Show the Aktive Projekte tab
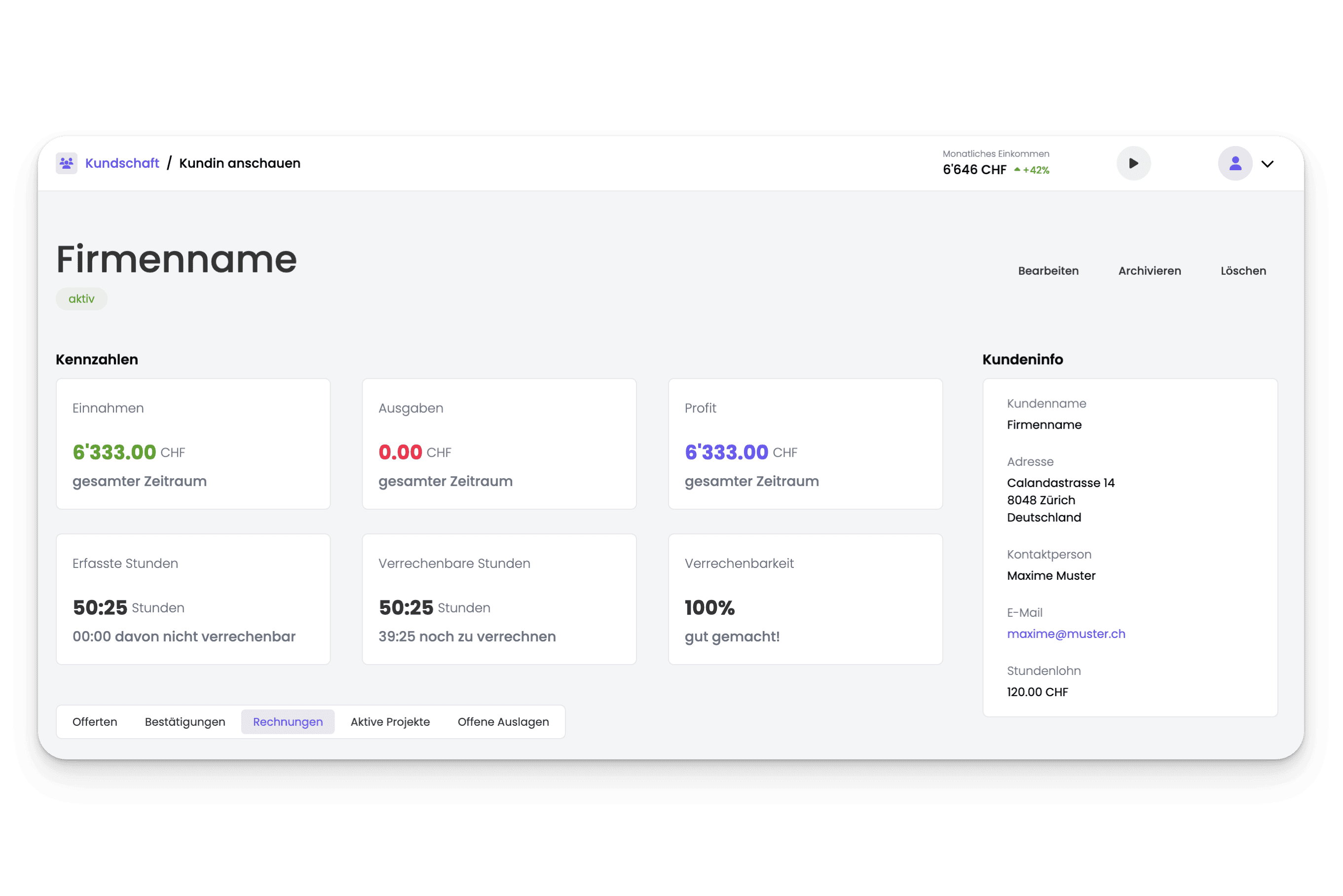1343x896 pixels. point(390,722)
